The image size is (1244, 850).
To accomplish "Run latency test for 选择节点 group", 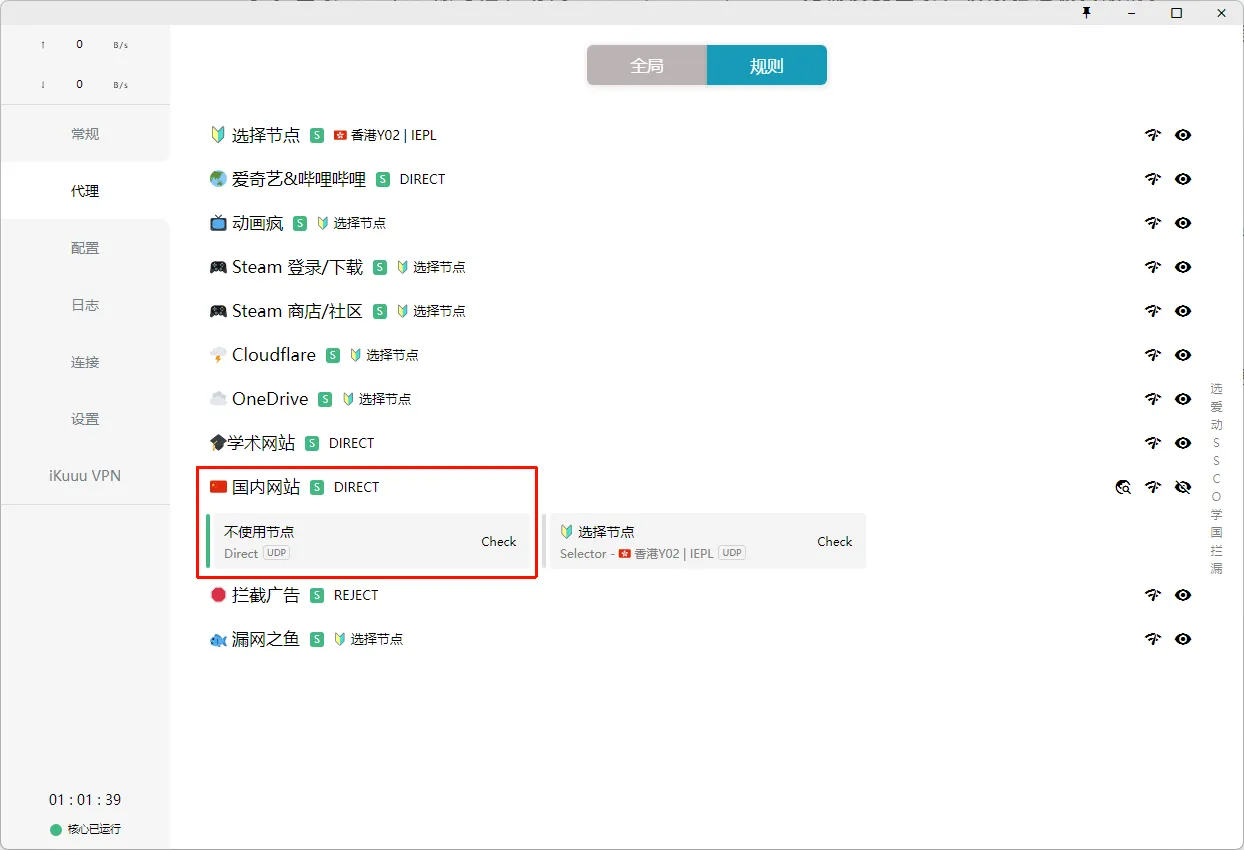I will pyautogui.click(x=1153, y=135).
